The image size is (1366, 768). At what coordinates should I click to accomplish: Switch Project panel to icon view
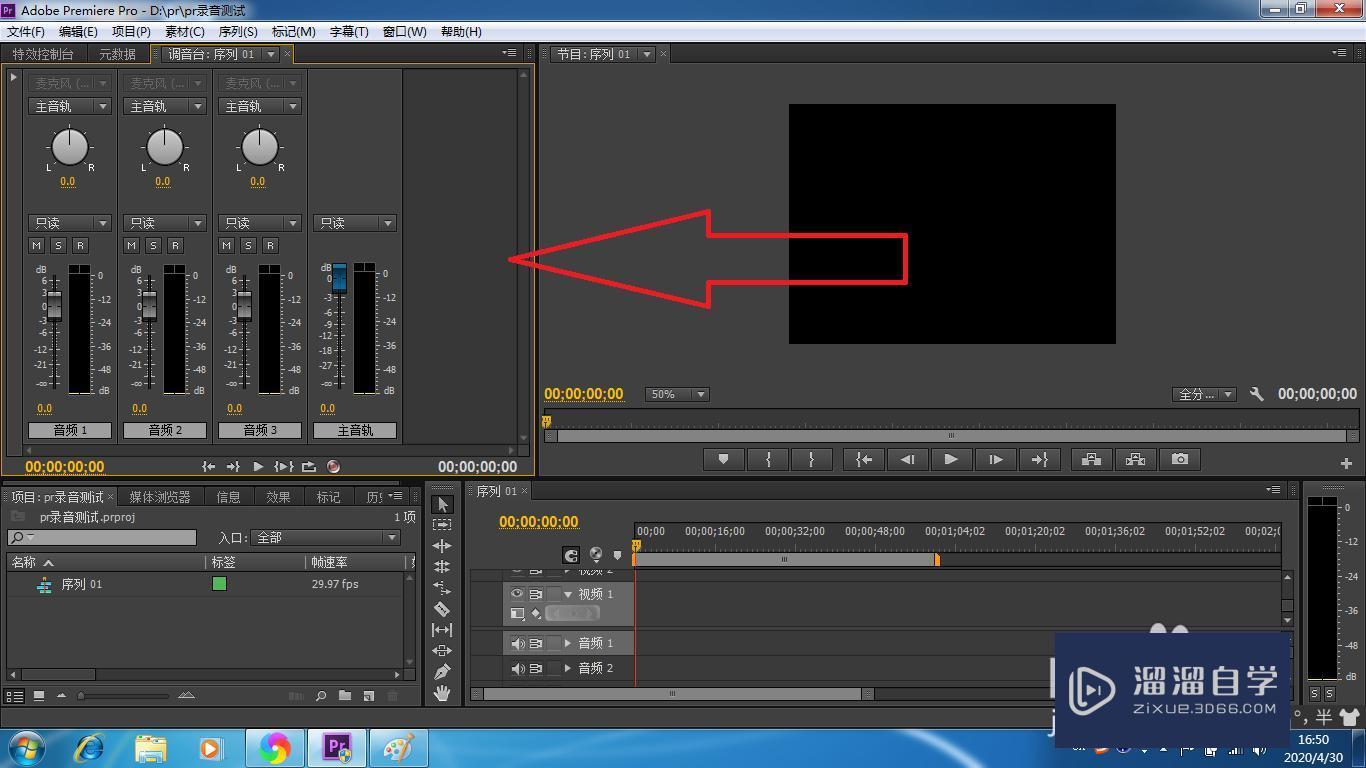coord(39,695)
